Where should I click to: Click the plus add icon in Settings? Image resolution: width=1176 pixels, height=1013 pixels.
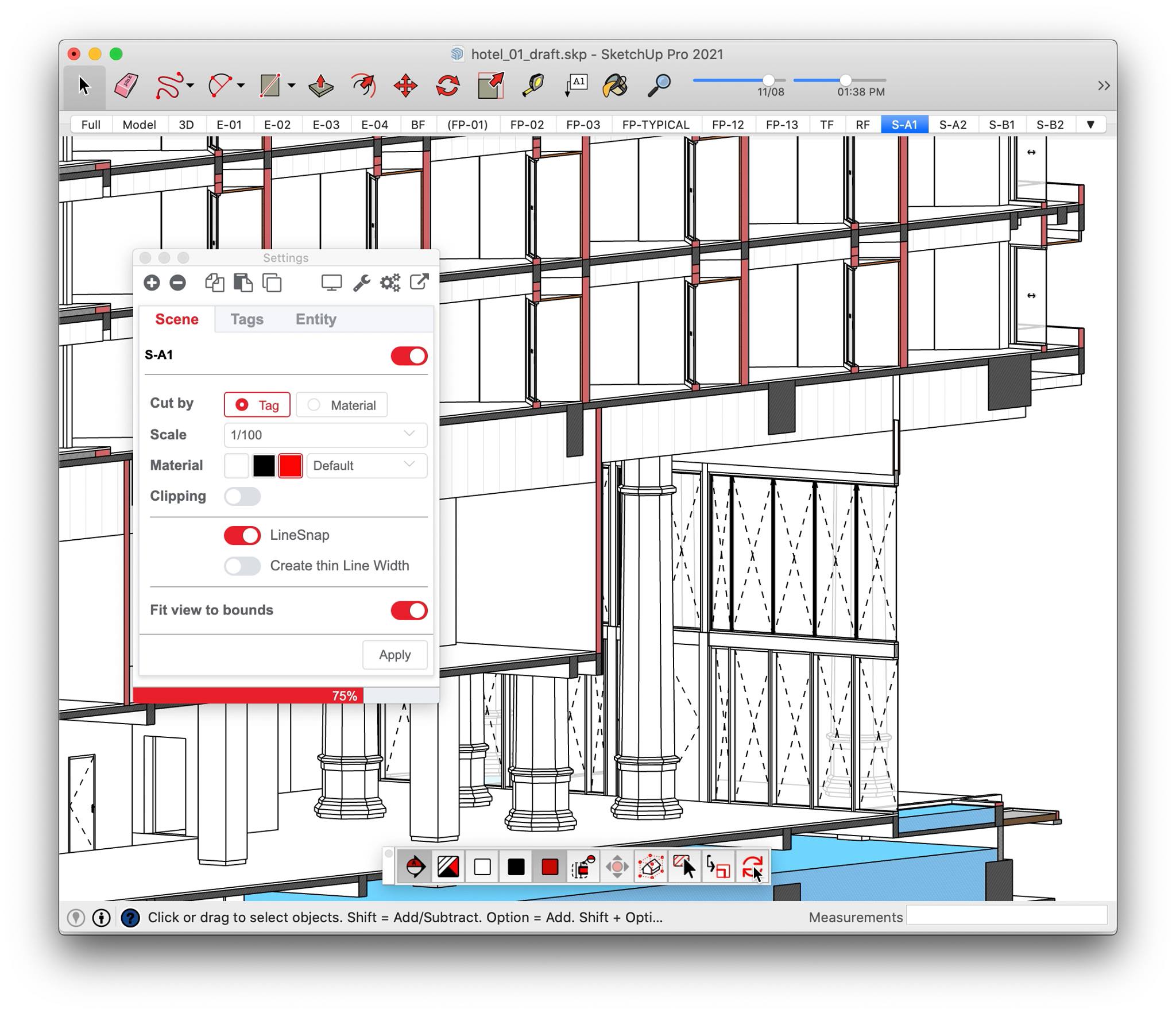(152, 283)
